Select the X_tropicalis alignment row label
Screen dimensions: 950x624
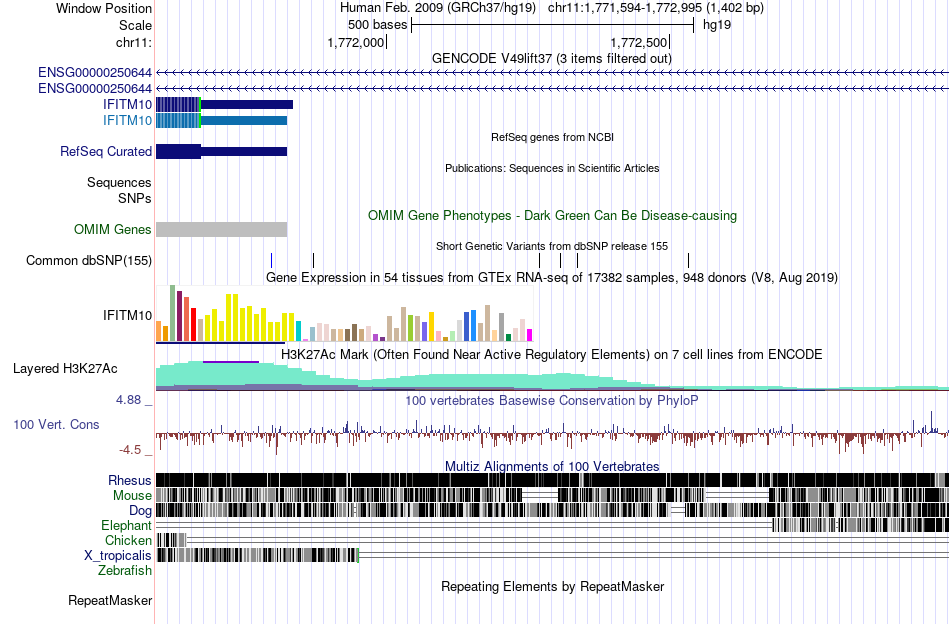pos(118,556)
